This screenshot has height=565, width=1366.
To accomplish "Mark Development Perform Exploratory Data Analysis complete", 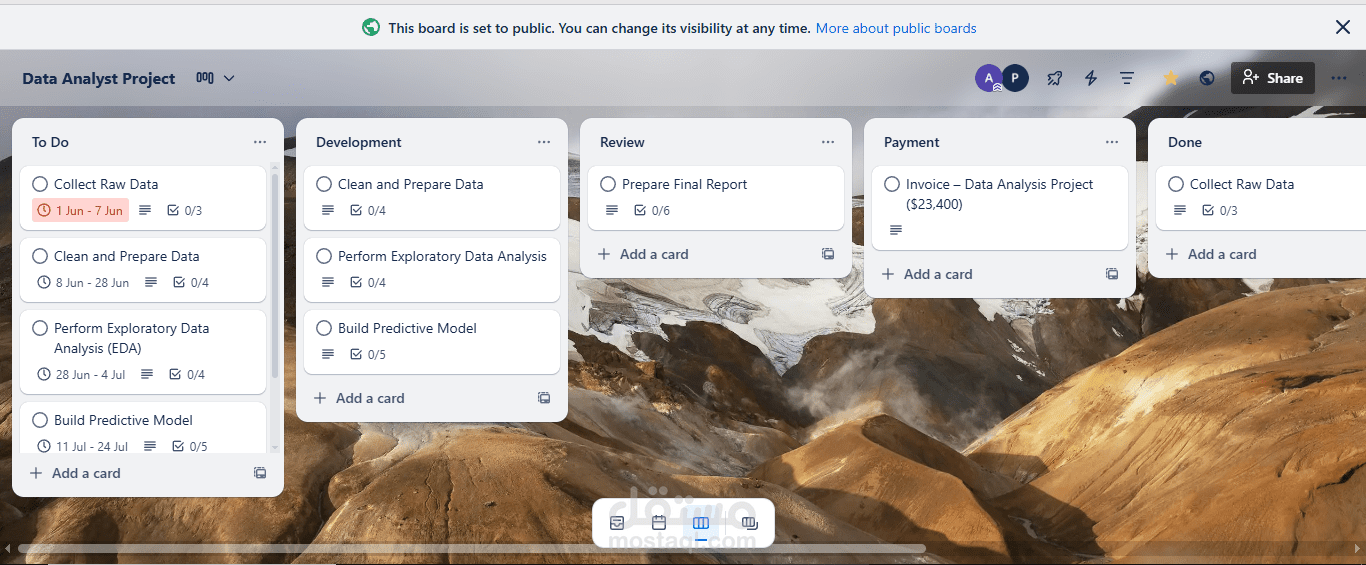I will pyautogui.click(x=324, y=256).
